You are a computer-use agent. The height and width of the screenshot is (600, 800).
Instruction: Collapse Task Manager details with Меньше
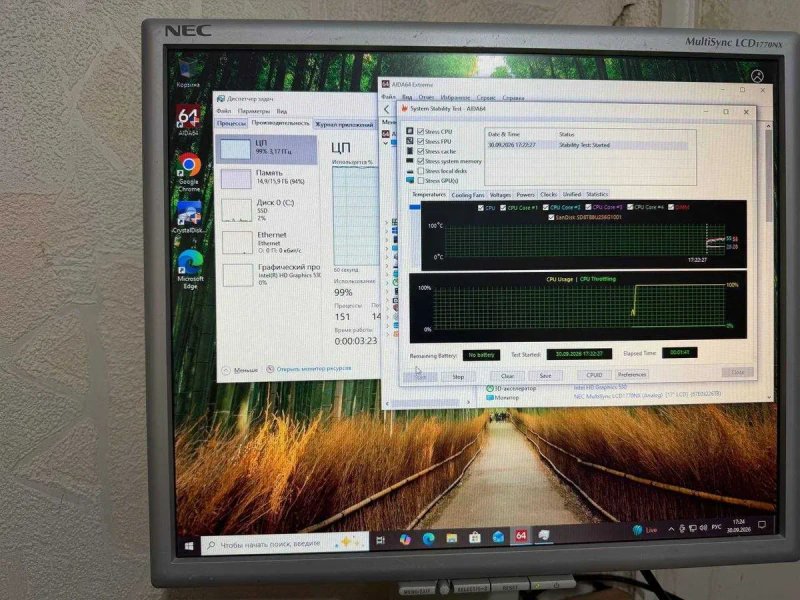240,370
